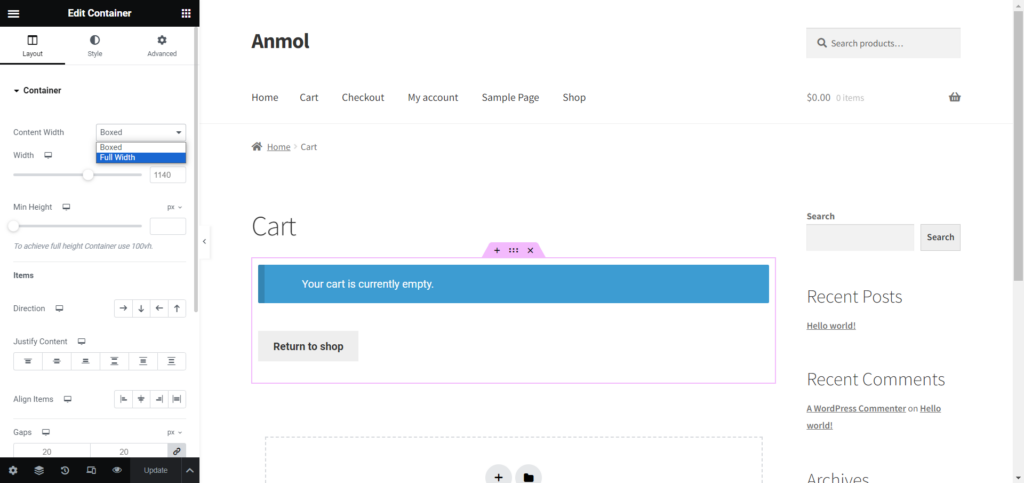The height and width of the screenshot is (483, 1024).
Task: Open the Elementor hamburger menu
Action: point(13,13)
